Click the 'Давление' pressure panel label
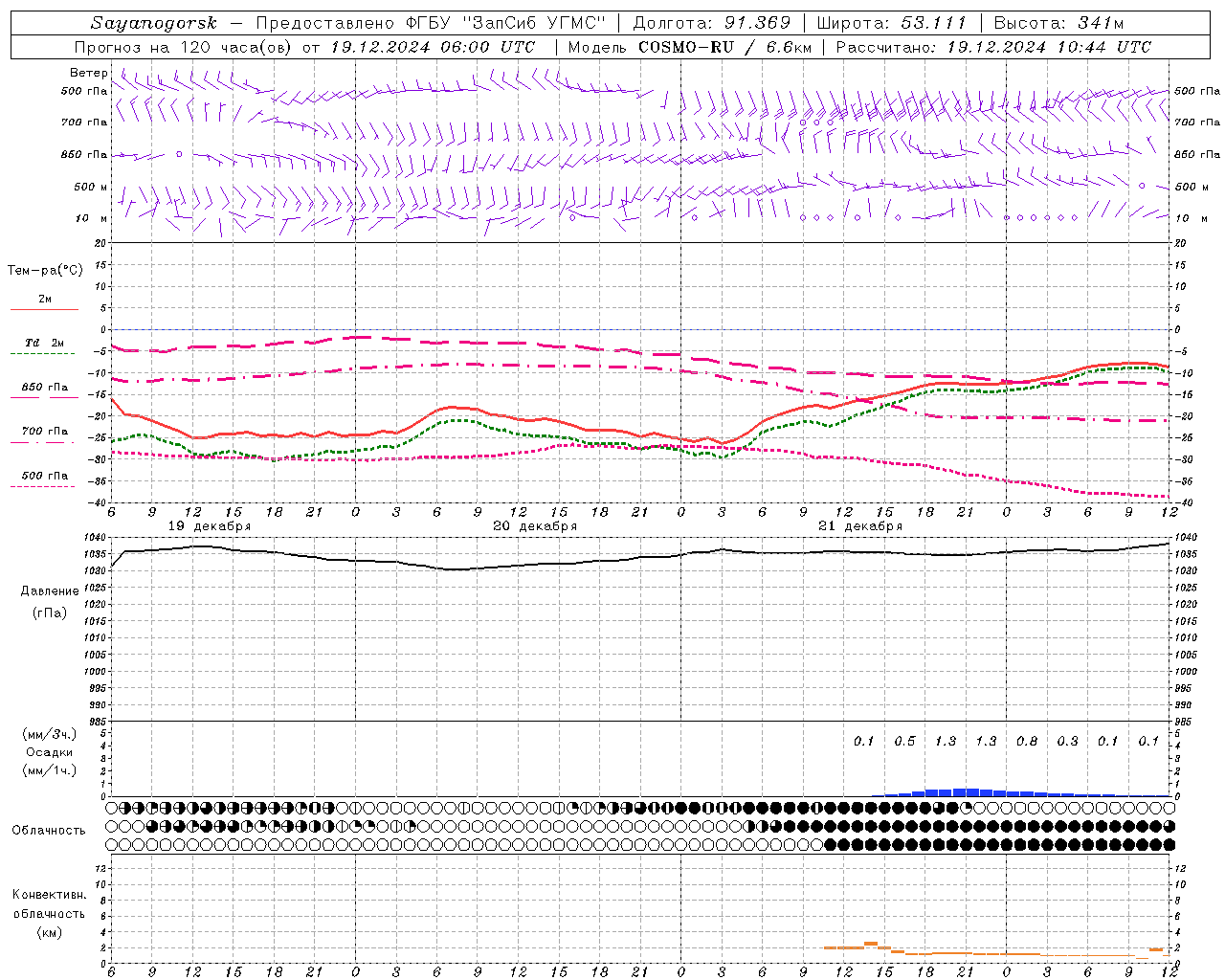The image size is (1225, 980). (x=50, y=591)
